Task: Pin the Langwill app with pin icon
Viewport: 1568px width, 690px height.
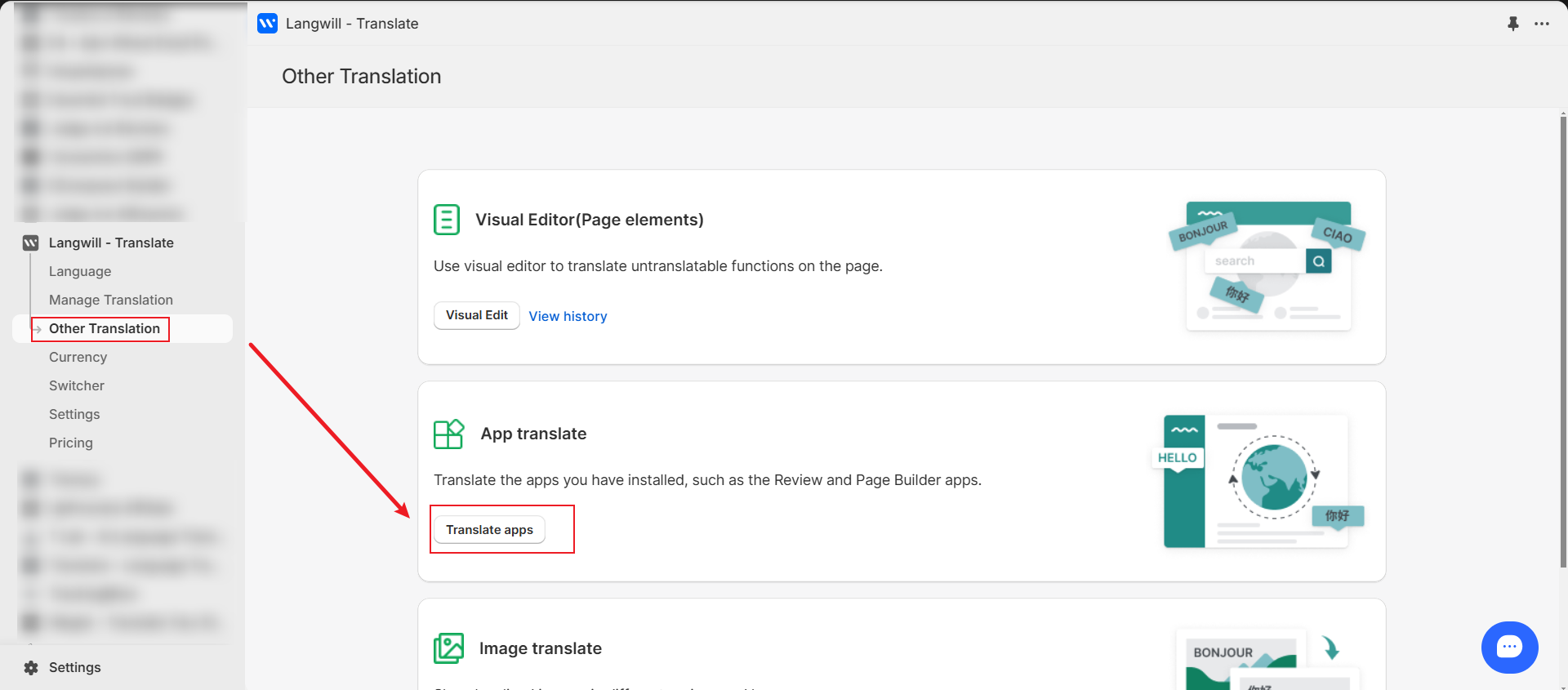Action: [x=1513, y=24]
